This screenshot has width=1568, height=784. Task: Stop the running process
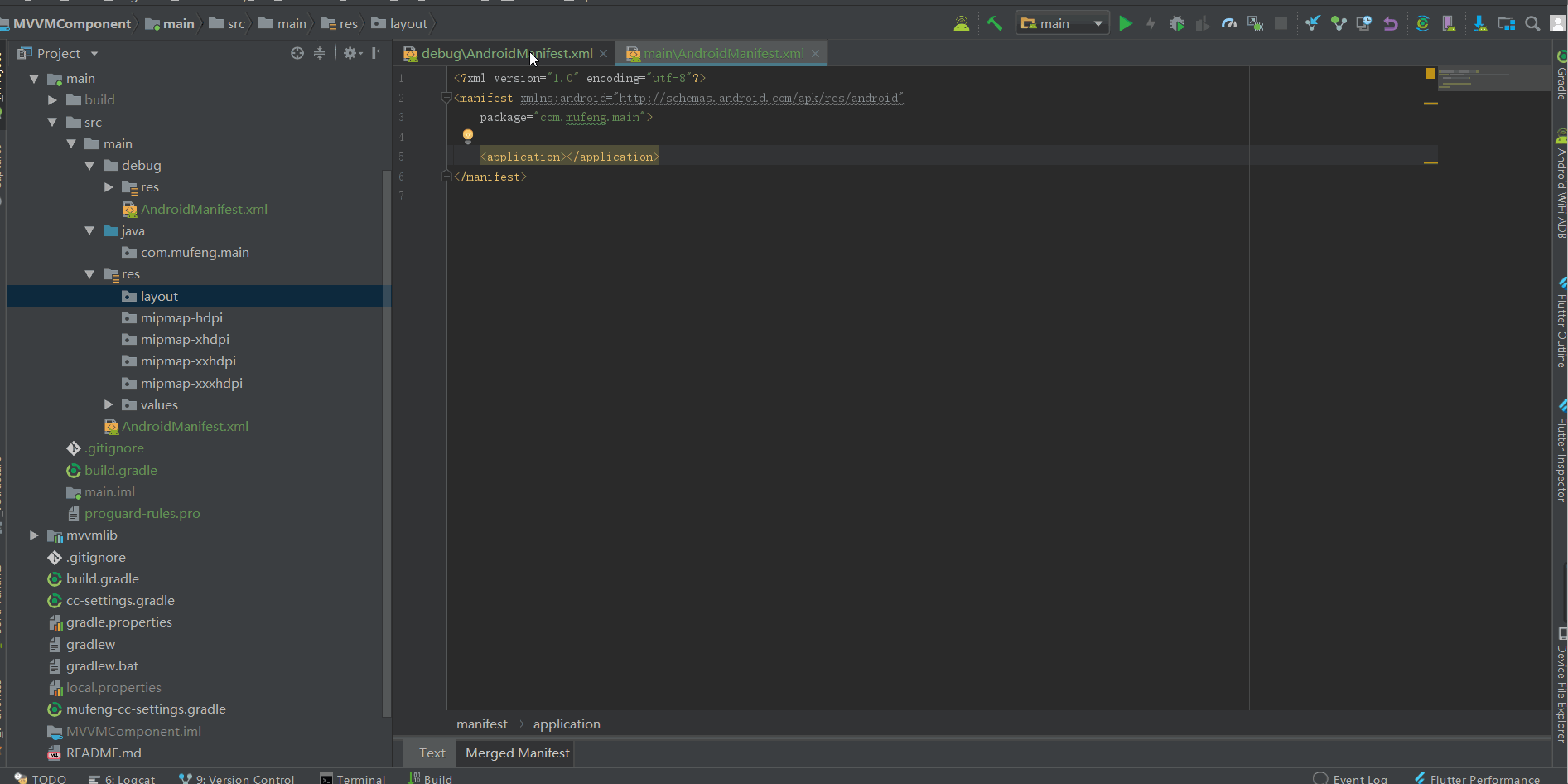point(1281,24)
